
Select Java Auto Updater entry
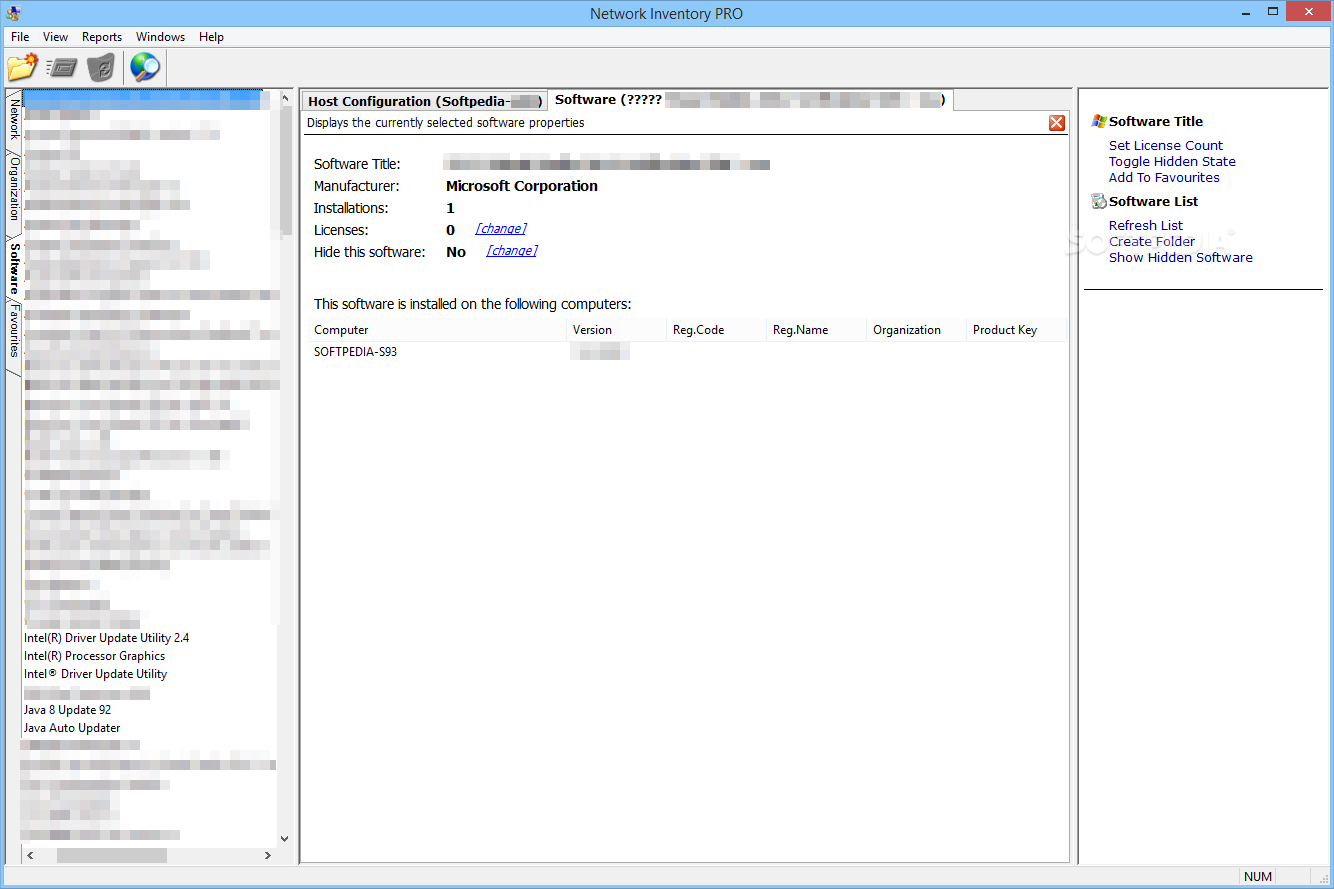72,728
